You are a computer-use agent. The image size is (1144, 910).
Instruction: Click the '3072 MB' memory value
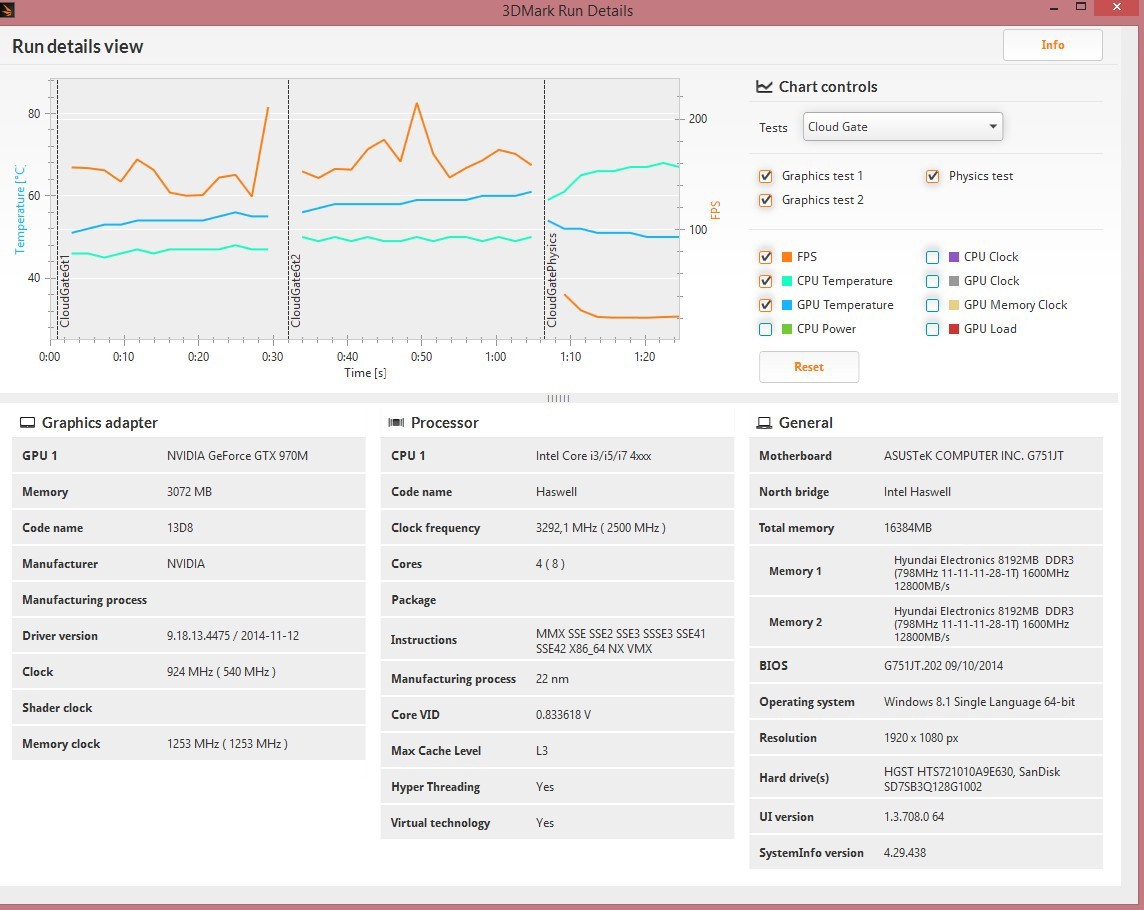click(x=189, y=492)
